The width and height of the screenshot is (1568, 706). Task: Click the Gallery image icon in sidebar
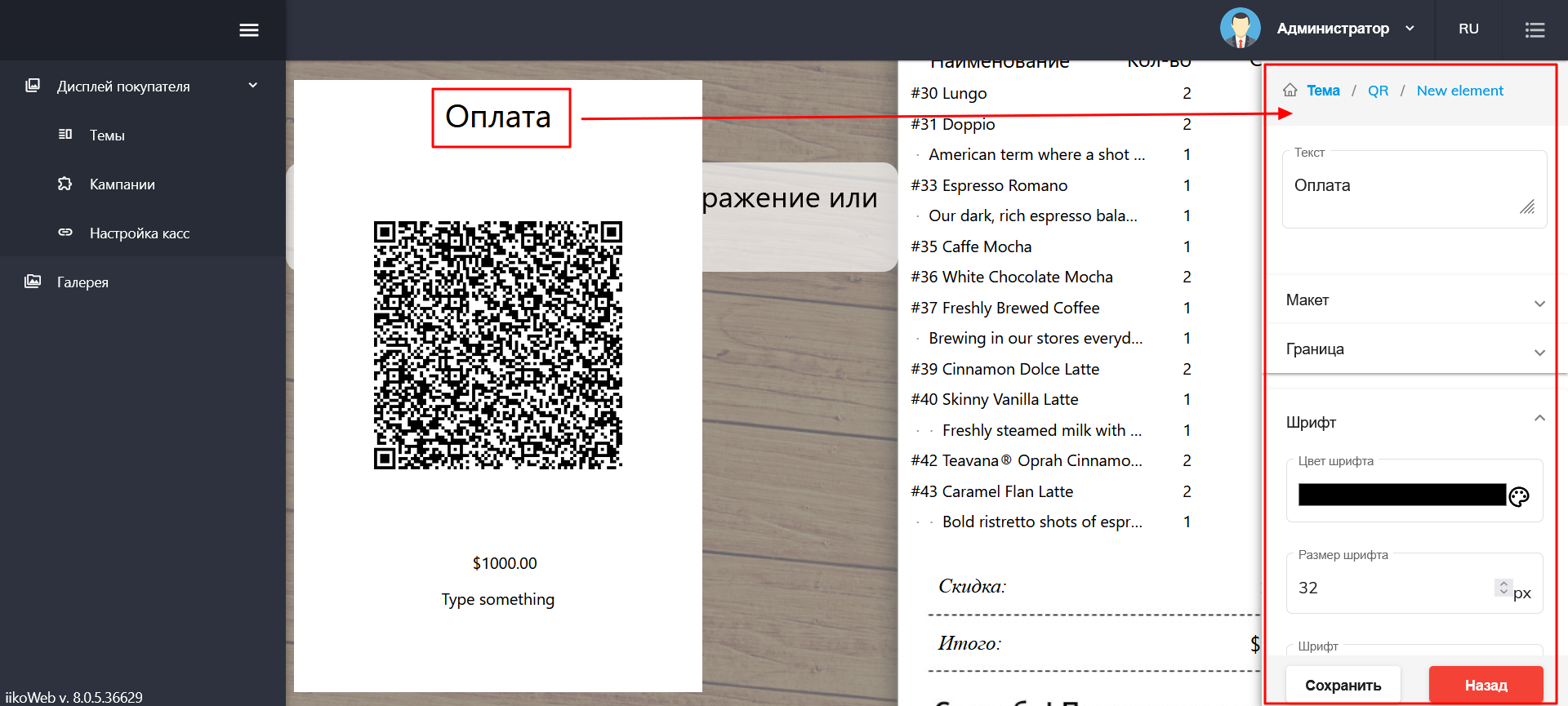tap(33, 282)
